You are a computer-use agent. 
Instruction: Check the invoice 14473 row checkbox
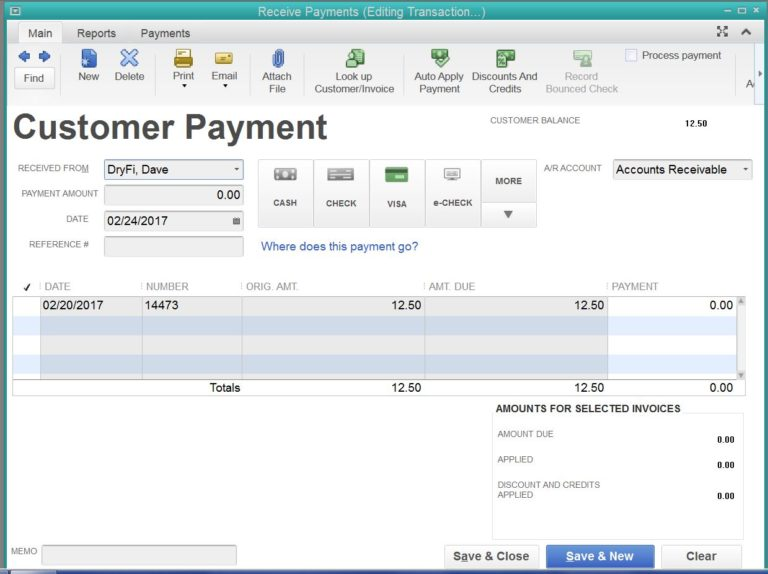(x=27, y=306)
